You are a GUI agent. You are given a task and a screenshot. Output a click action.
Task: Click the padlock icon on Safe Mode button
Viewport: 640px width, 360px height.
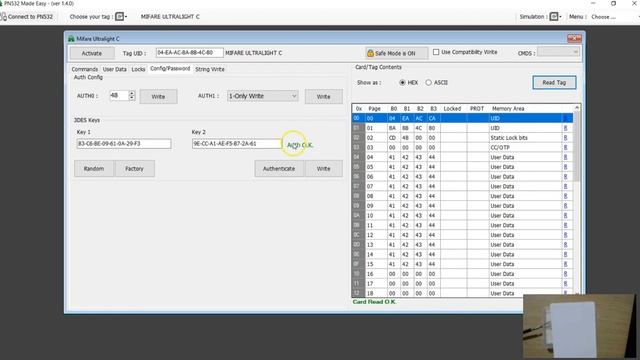[x=370, y=53]
